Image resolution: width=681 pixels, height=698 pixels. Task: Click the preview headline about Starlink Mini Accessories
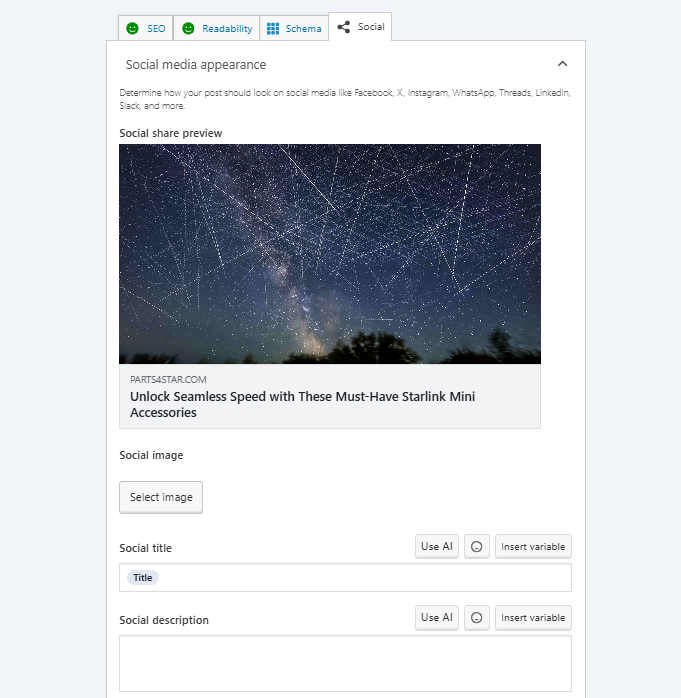click(x=302, y=404)
